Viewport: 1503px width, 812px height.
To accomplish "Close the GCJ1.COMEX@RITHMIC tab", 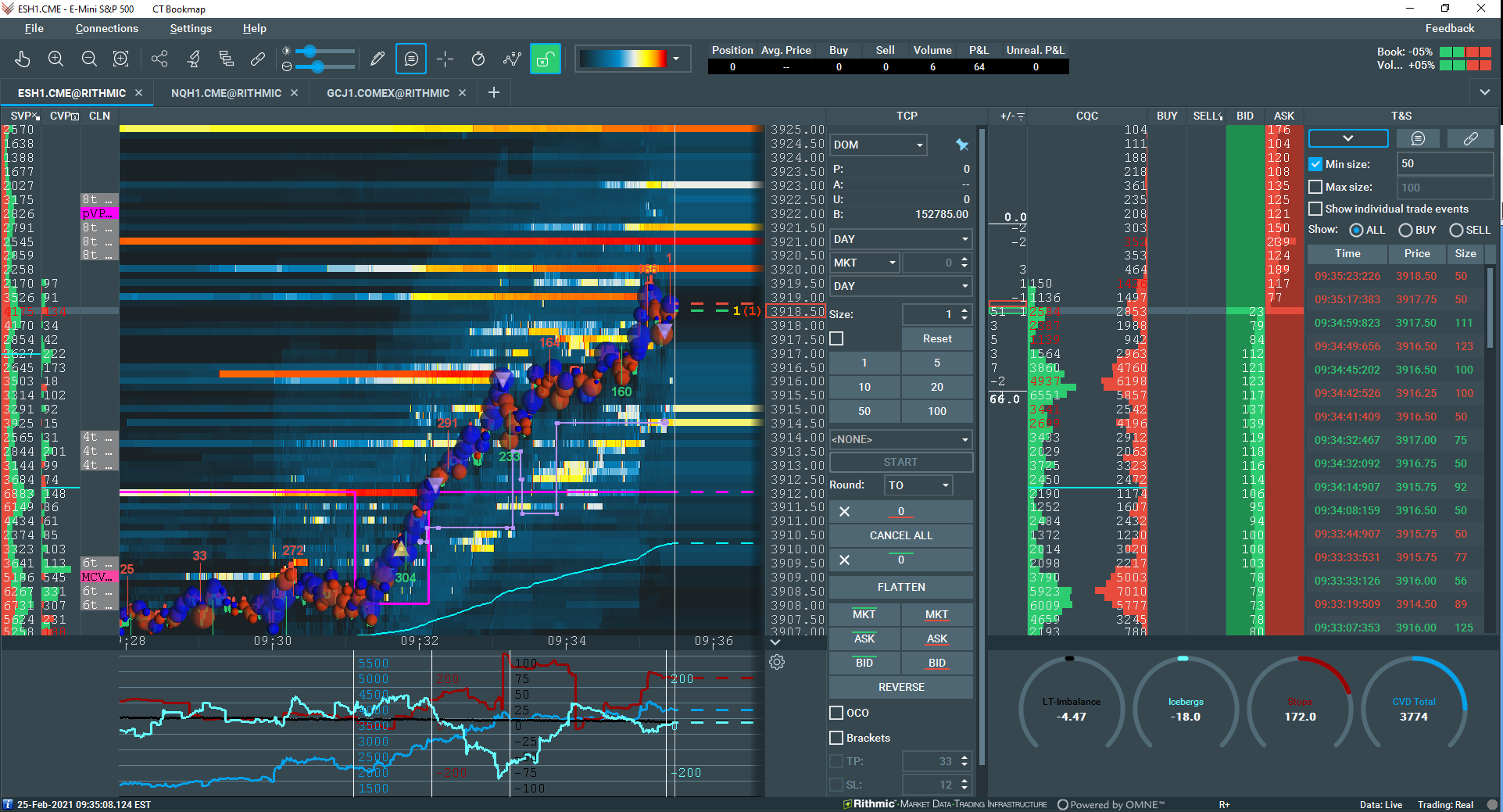I will (x=463, y=92).
